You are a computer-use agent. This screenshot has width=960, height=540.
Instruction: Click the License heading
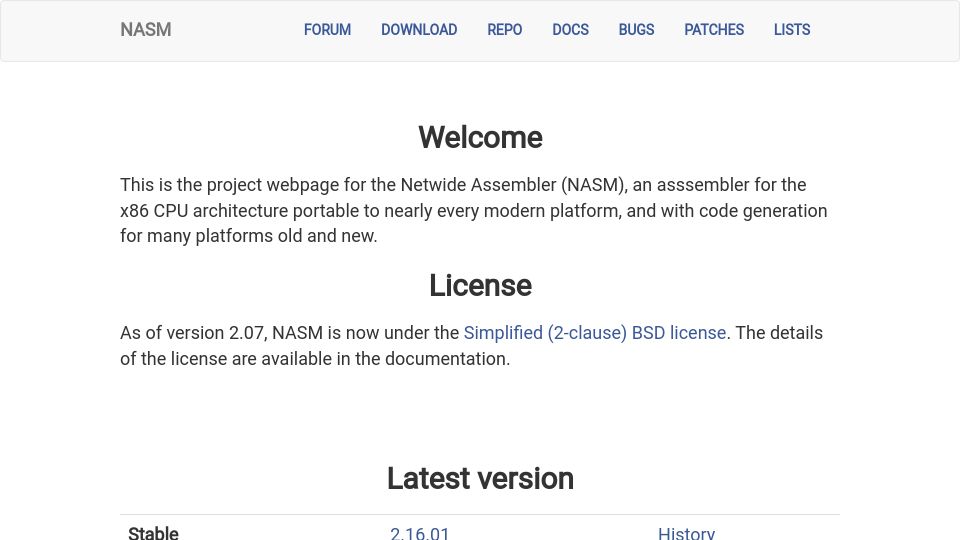(480, 285)
